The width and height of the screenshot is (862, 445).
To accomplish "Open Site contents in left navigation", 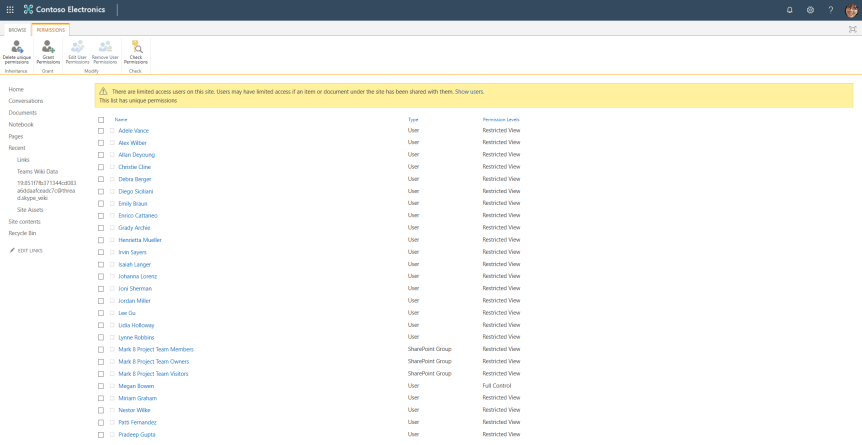I will (x=24, y=221).
